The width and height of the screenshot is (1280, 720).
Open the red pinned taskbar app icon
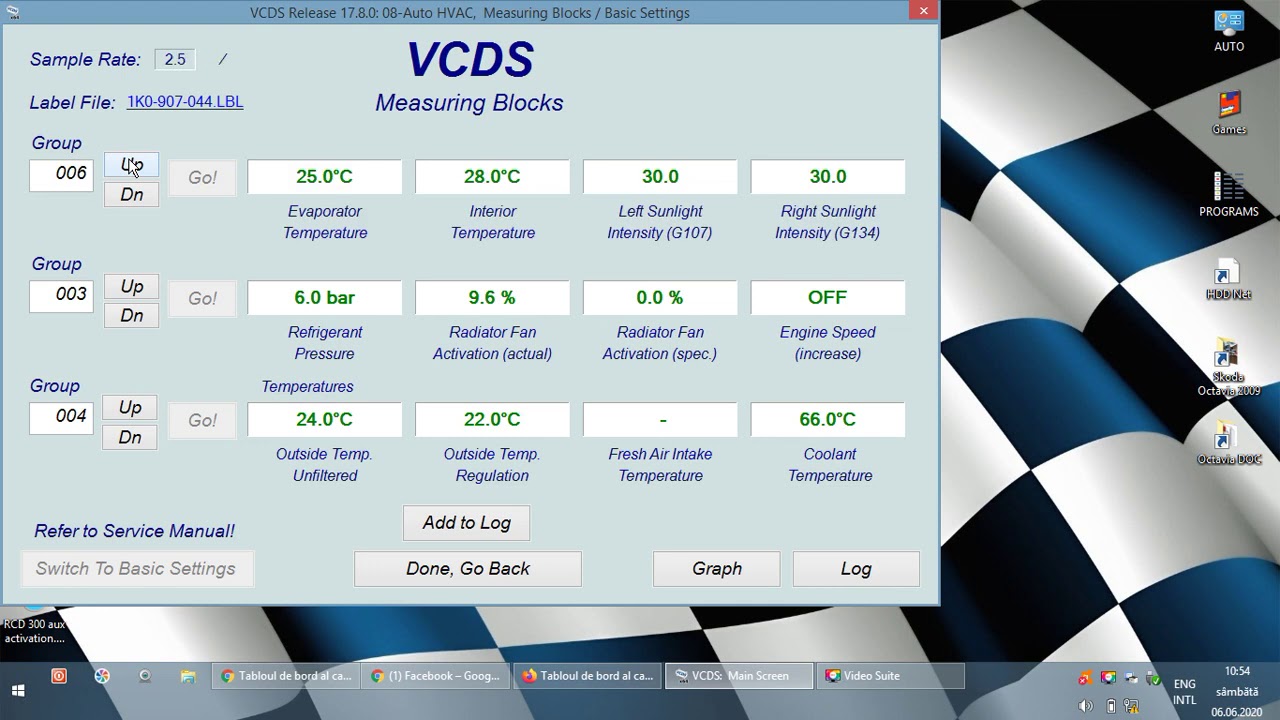pyautogui.click(x=59, y=676)
